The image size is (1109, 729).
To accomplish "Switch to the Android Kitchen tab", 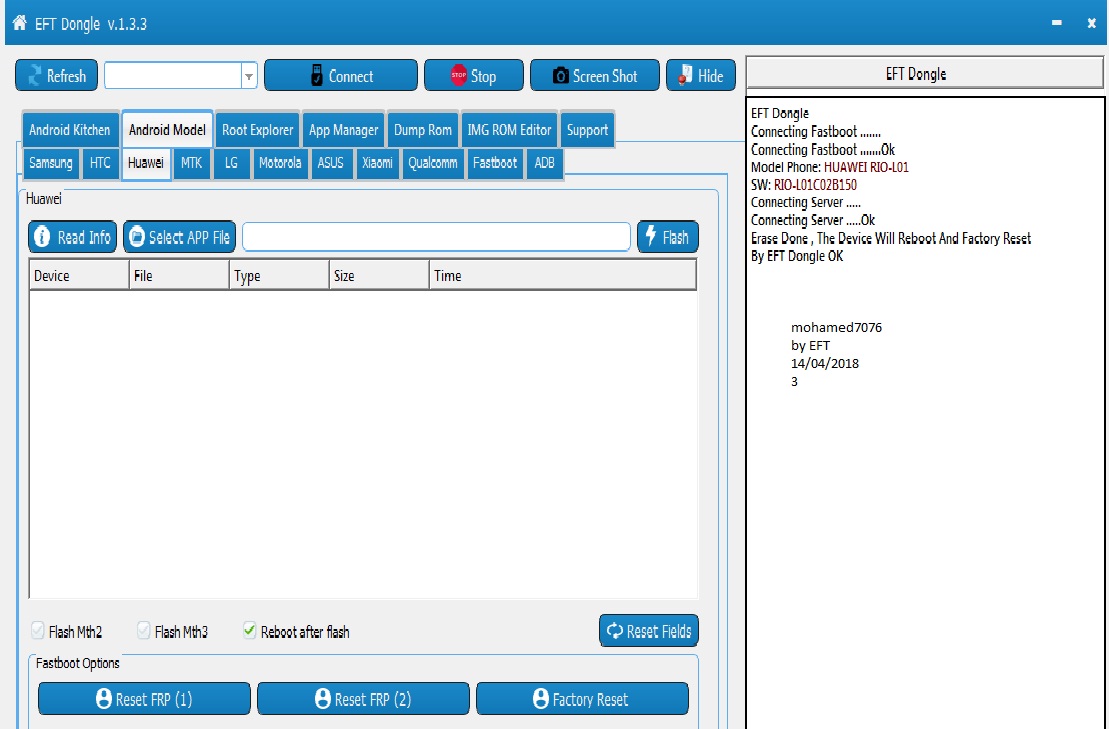I will click(69, 129).
